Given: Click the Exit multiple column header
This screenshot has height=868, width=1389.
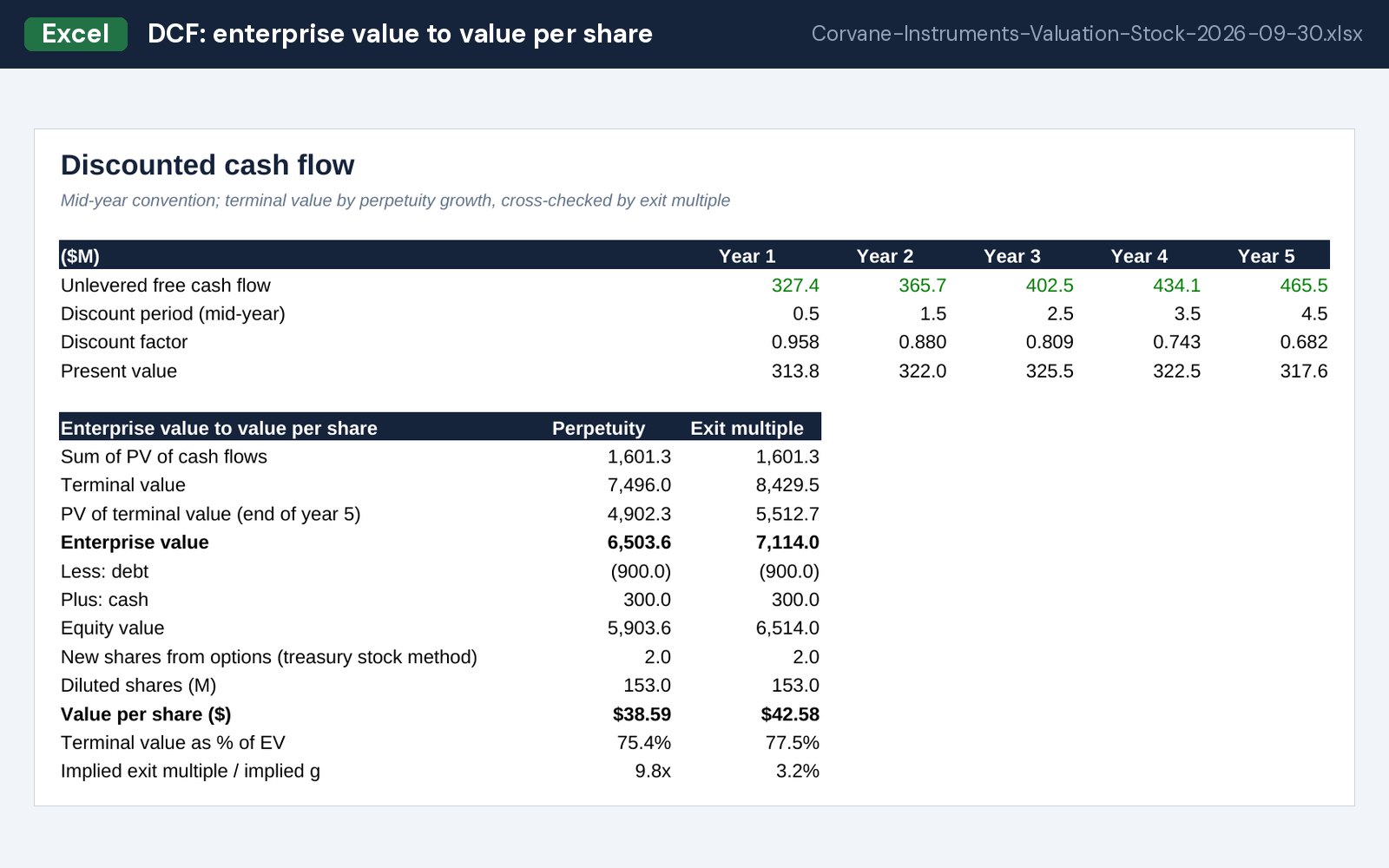Looking at the screenshot, I should (747, 428).
